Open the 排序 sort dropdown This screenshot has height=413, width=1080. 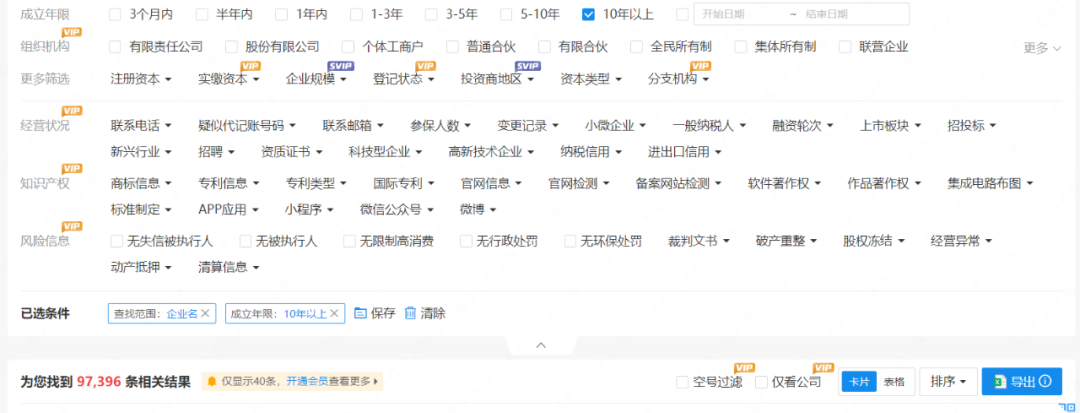[x=948, y=381]
